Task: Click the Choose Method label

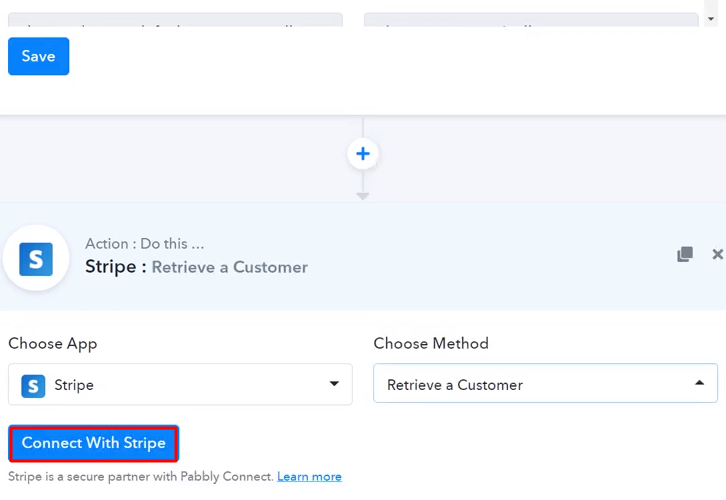Action: pos(431,343)
